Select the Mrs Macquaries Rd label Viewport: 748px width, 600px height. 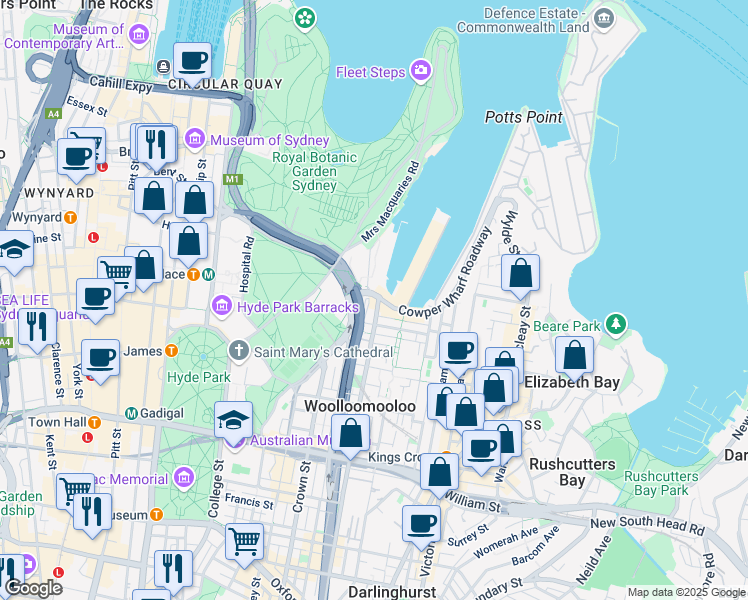click(390, 201)
